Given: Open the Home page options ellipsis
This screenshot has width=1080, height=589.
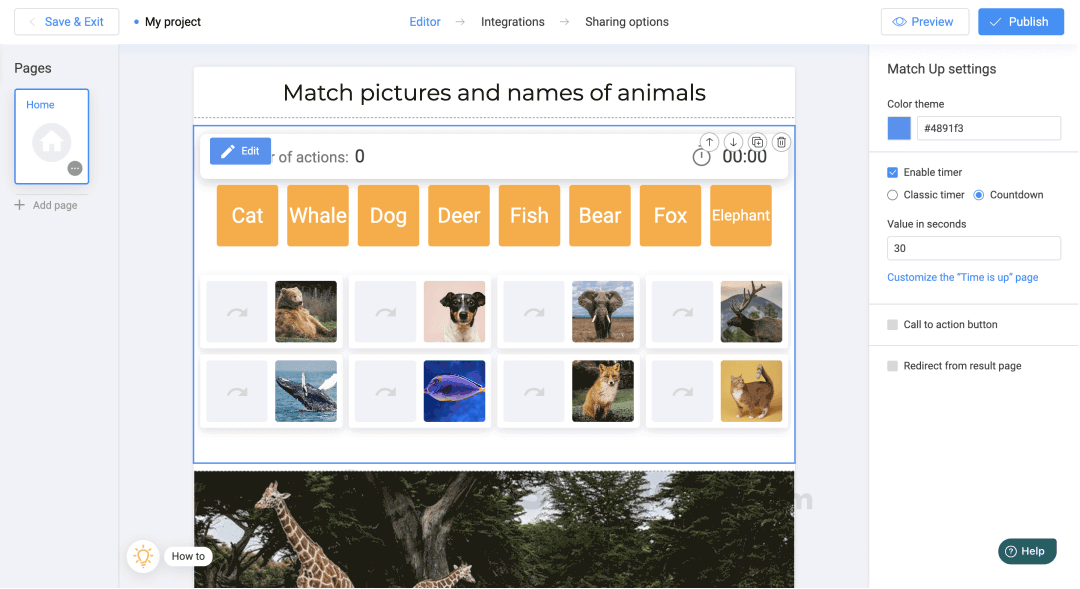Looking at the screenshot, I should (x=74, y=168).
